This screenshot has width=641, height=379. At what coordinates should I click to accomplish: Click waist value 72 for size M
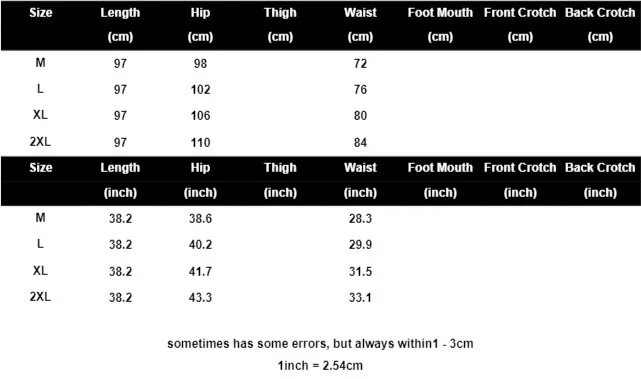coord(360,63)
